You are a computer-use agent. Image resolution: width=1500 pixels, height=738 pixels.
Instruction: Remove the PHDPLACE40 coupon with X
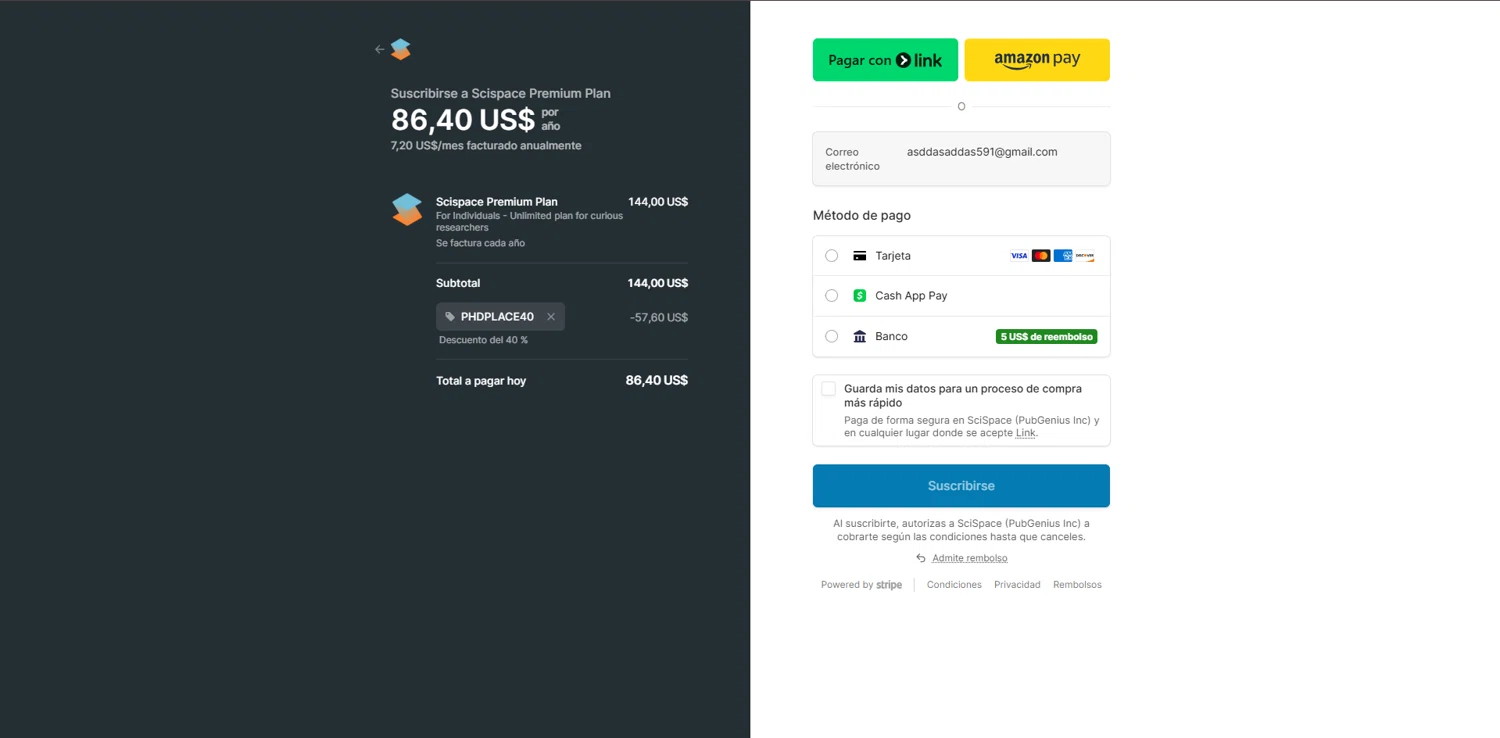pyautogui.click(x=551, y=317)
